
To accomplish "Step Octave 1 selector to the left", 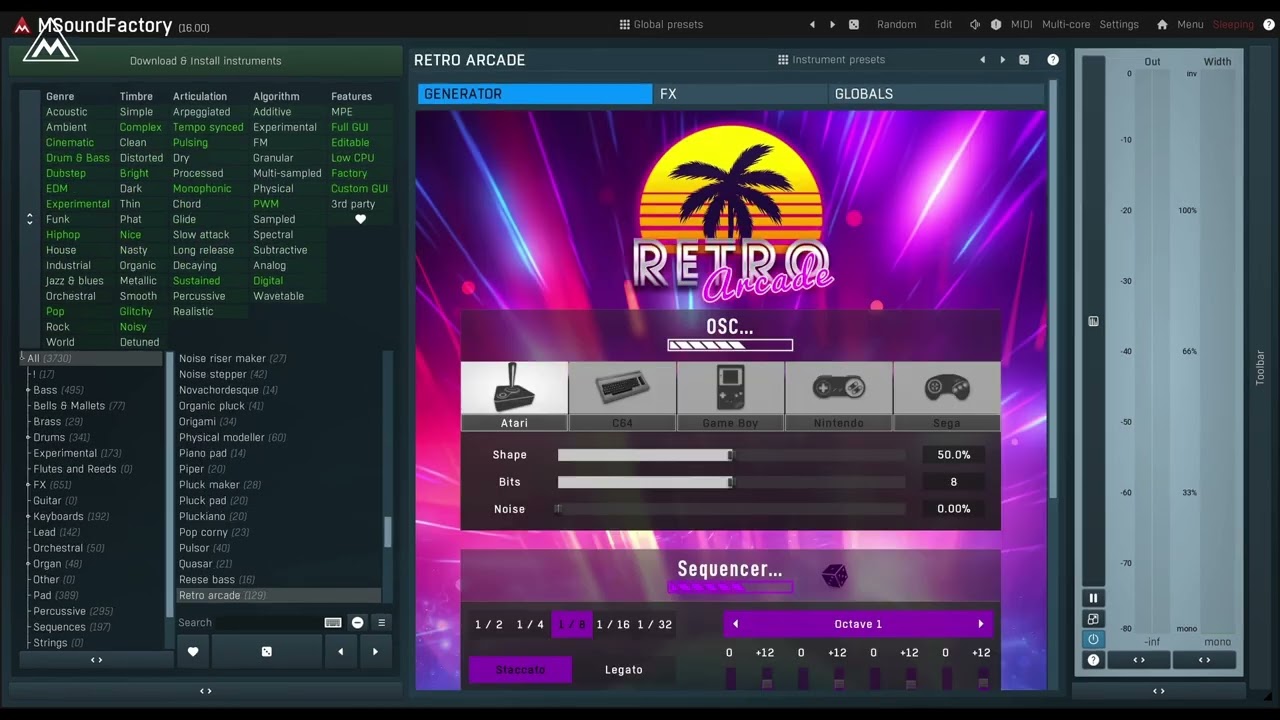I will (x=736, y=624).
